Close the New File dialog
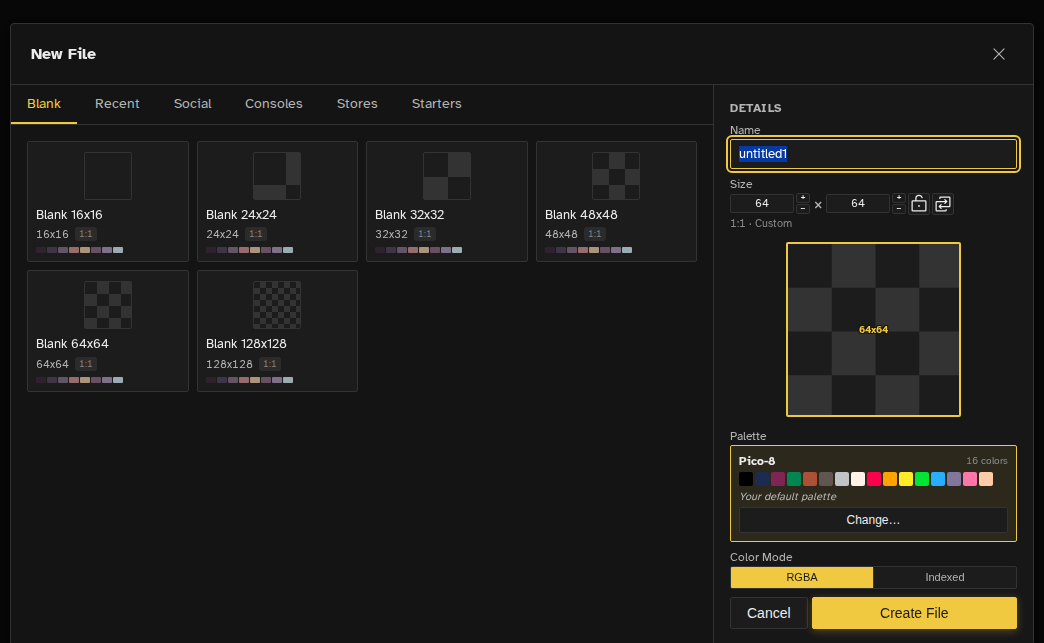The width and height of the screenshot is (1044, 643). [x=999, y=54]
